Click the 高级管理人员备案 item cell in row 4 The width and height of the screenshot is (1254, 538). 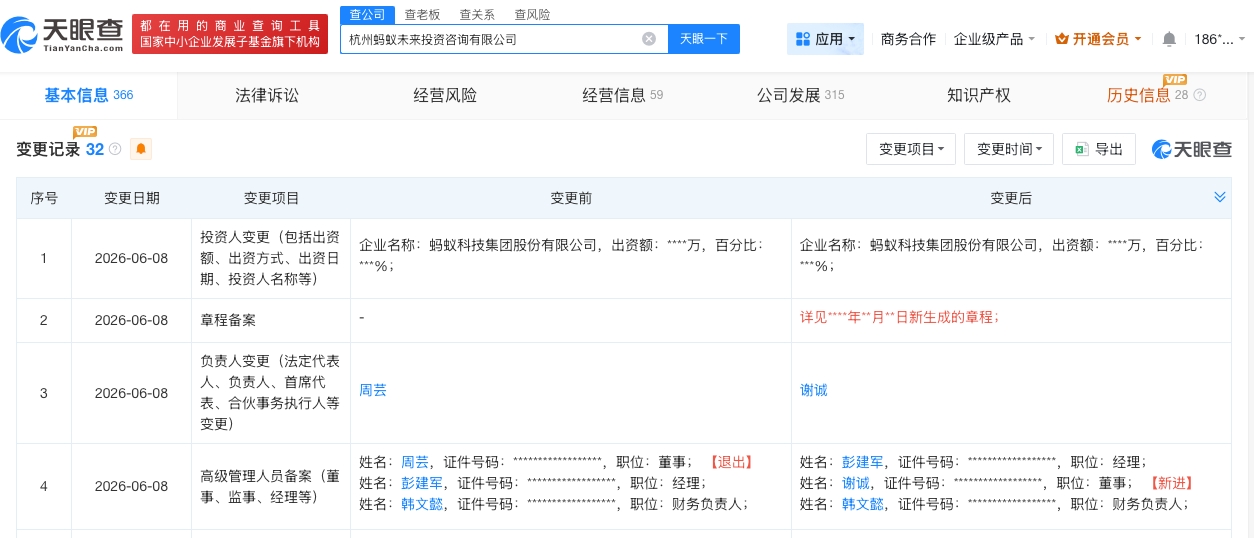tap(271, 486)
